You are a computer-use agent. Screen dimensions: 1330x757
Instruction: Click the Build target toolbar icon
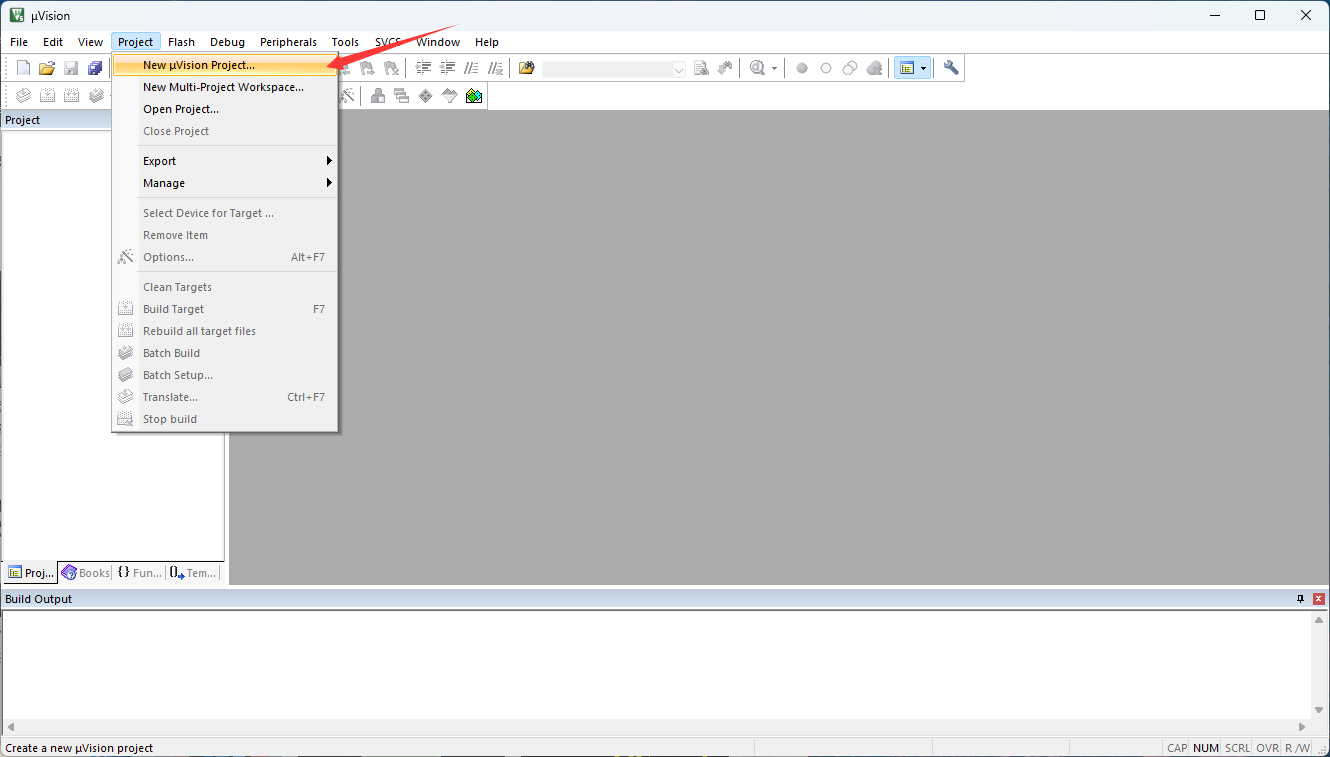pos(47,95)
